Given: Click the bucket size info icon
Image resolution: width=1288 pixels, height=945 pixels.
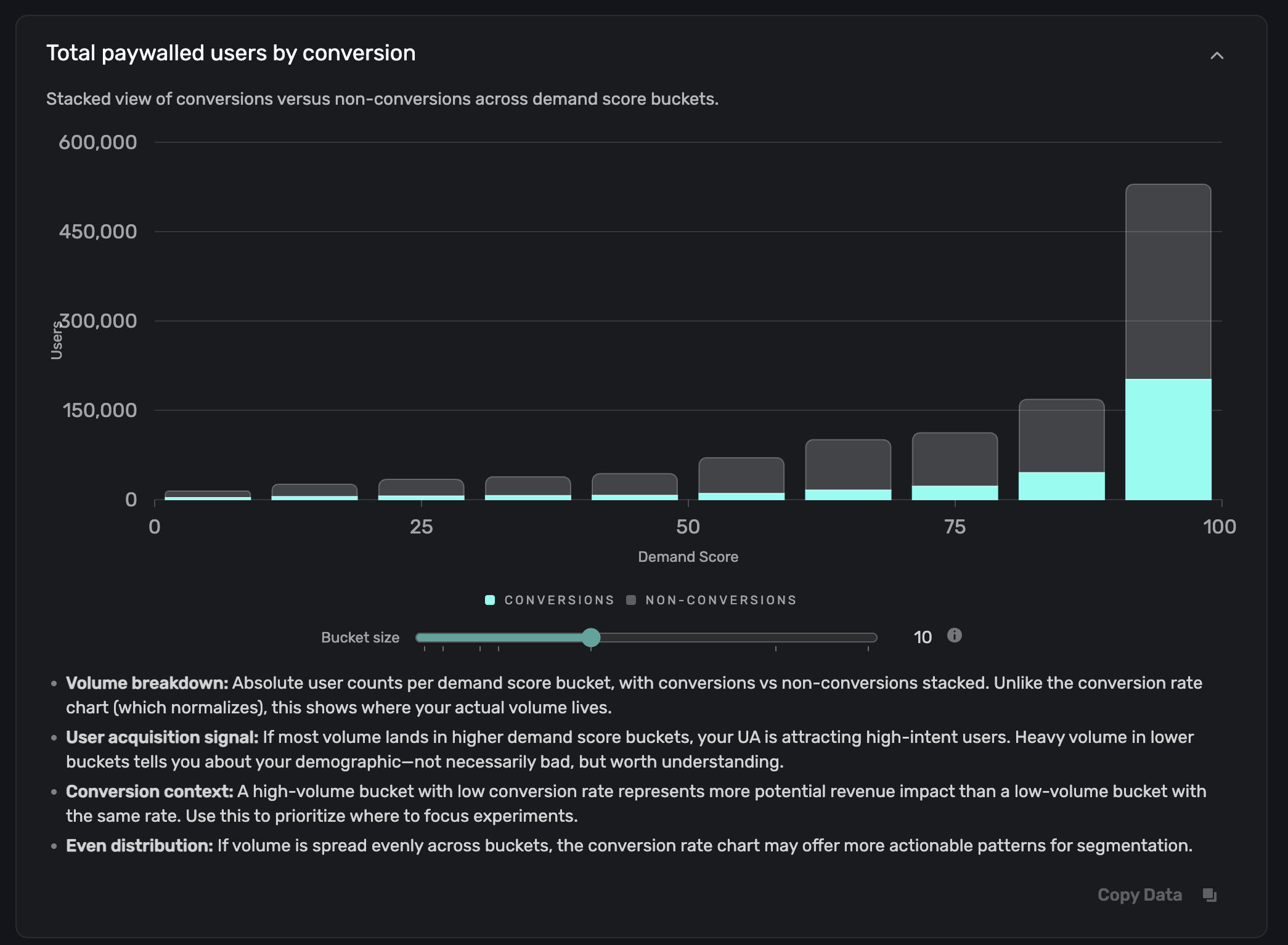Looking at the screenshot, I should (x=954, y=635).
